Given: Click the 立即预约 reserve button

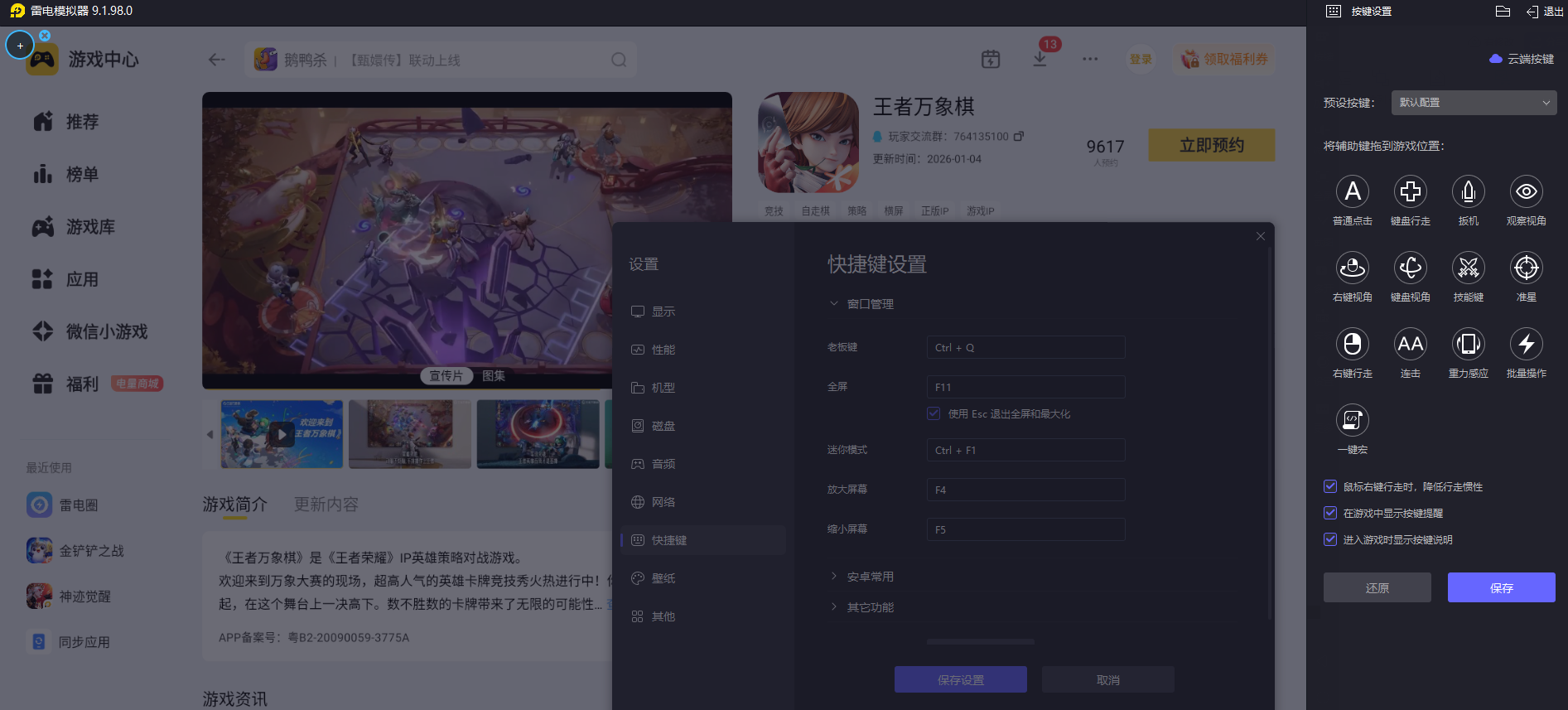Looking at the screenshot, I should [1212, 145].
